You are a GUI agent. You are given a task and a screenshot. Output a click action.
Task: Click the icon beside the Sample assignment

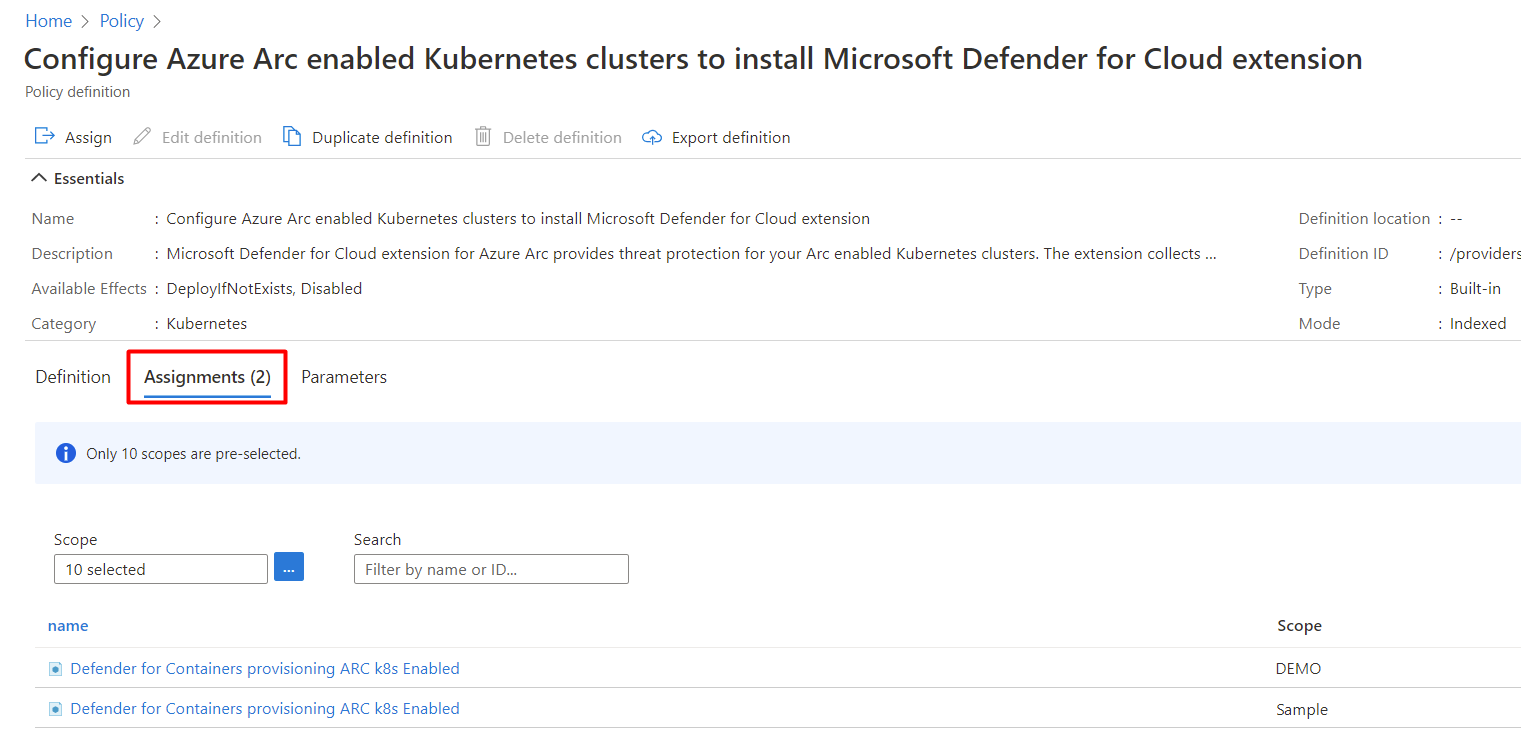tap(56, 709)
